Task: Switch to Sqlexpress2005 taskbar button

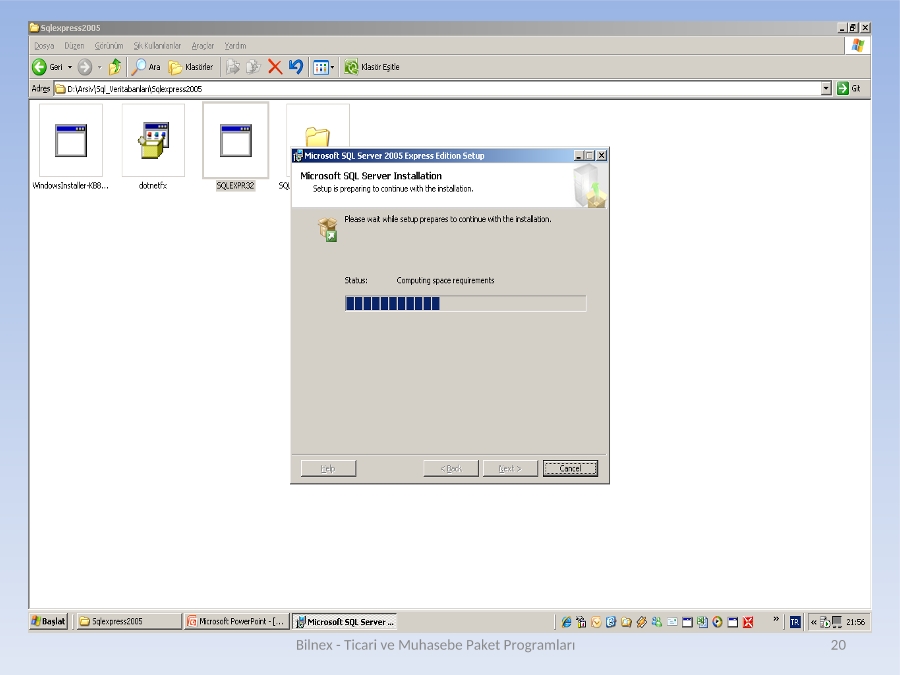Action: (x=129, y=622)
